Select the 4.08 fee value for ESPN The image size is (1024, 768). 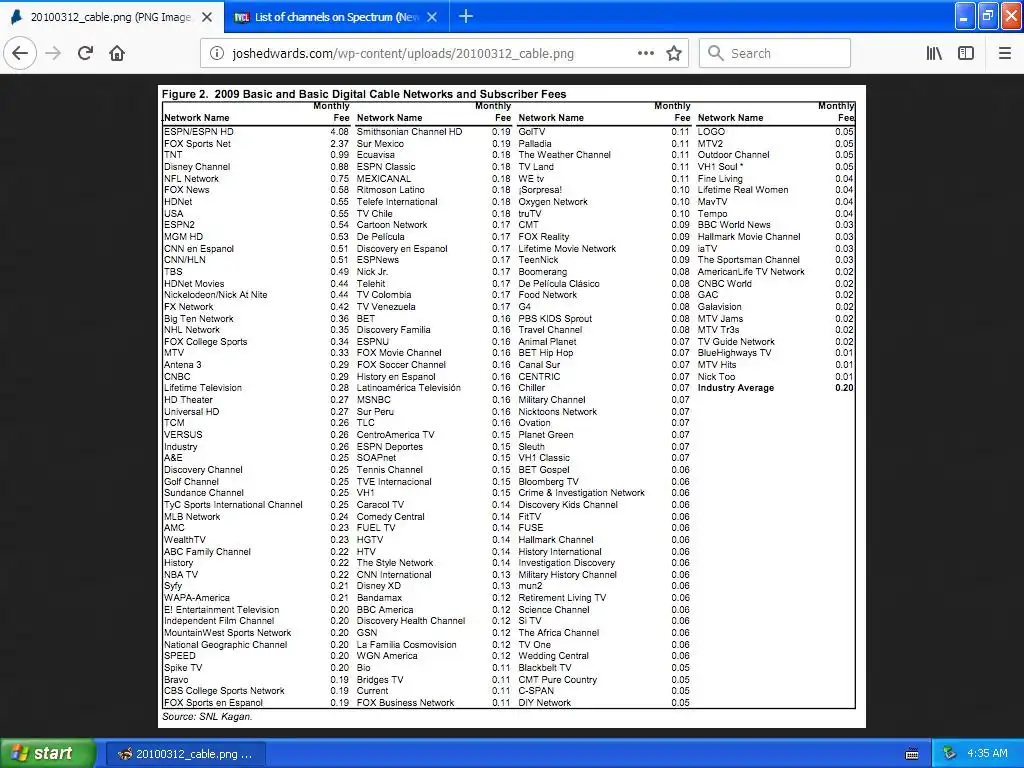[x=339, y=132]
